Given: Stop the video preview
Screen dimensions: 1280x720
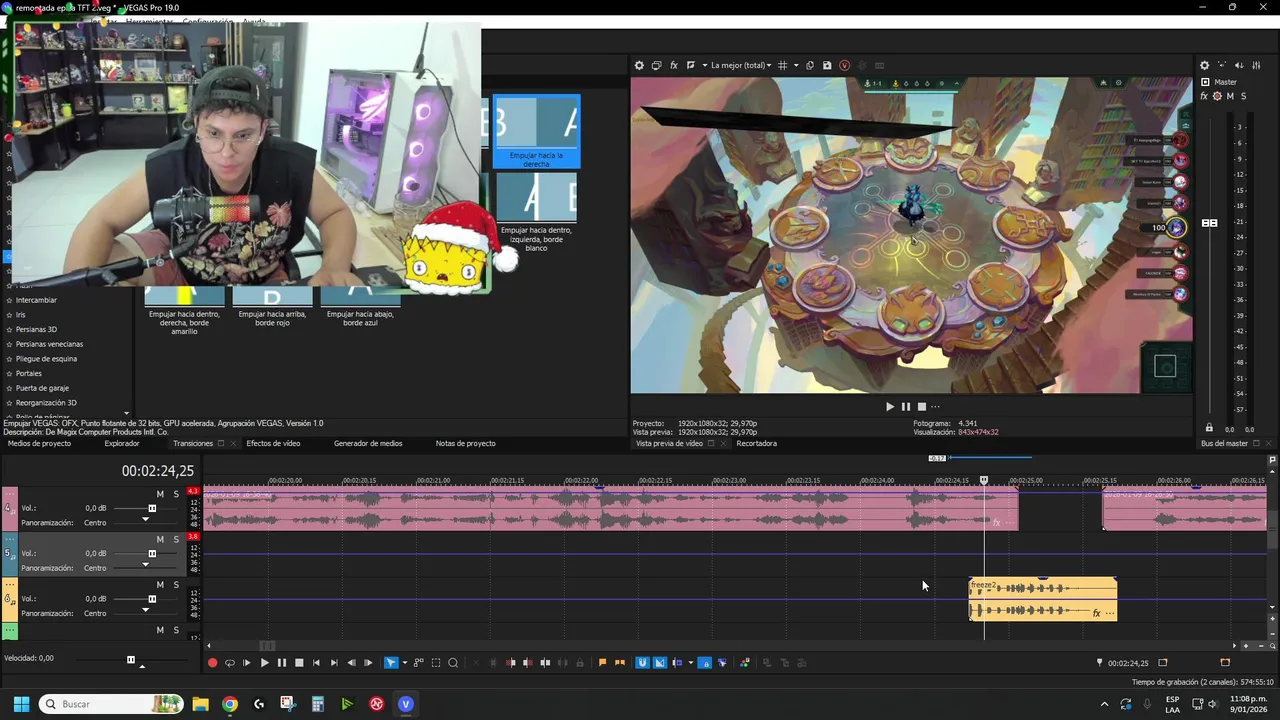Looking at the screenshot, I should [922, 406].
